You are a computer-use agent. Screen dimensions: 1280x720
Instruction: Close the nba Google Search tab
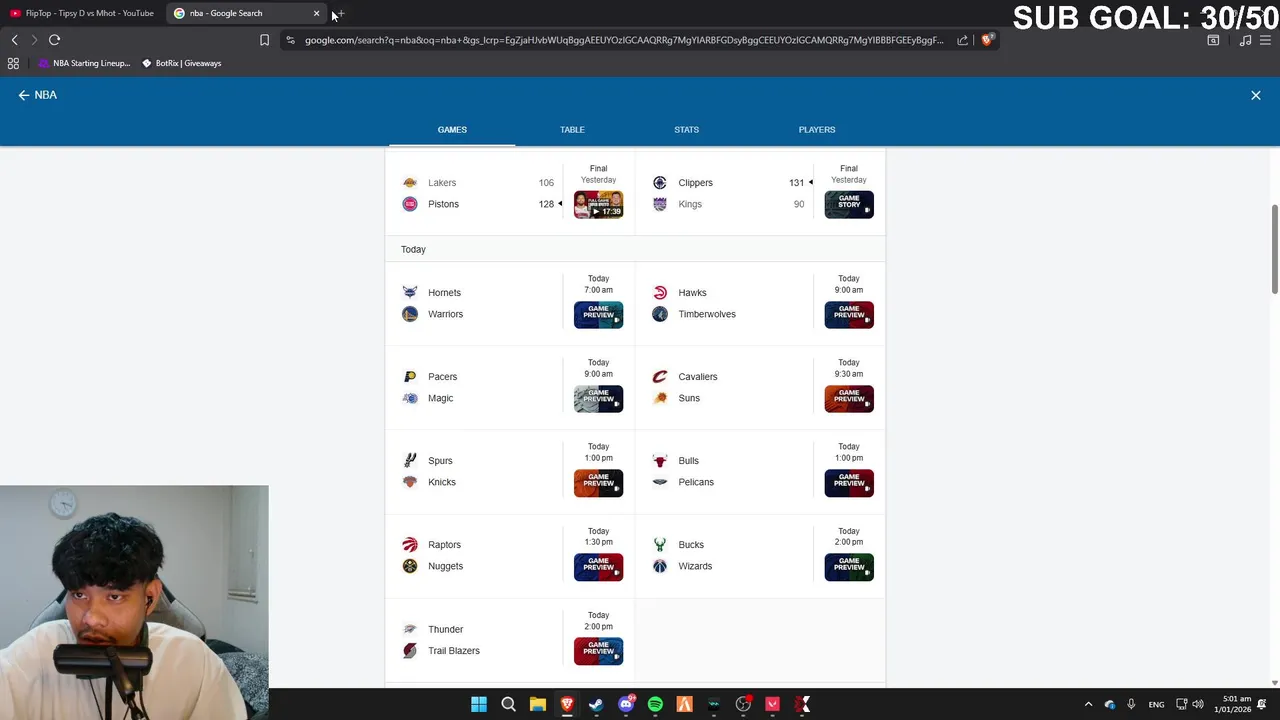(x=316, y=13)
